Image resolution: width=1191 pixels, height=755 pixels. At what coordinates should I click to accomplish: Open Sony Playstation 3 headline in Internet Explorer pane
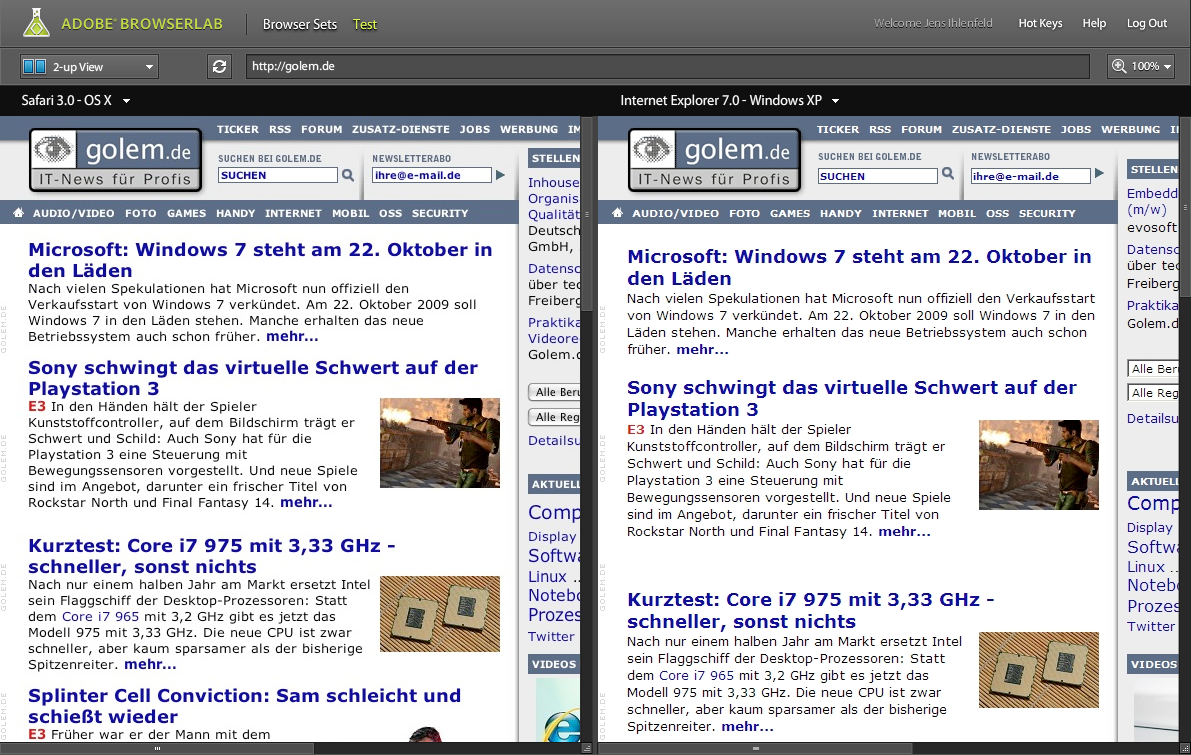click(x=851, y=398)
